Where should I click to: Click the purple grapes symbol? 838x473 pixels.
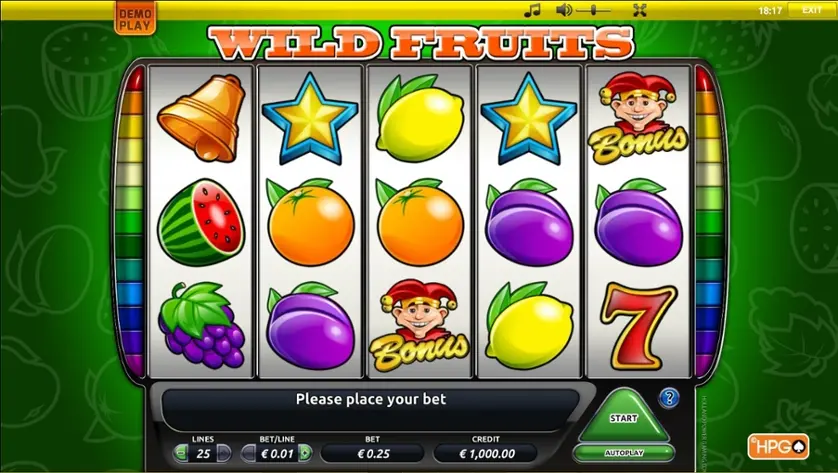point(201,325)
